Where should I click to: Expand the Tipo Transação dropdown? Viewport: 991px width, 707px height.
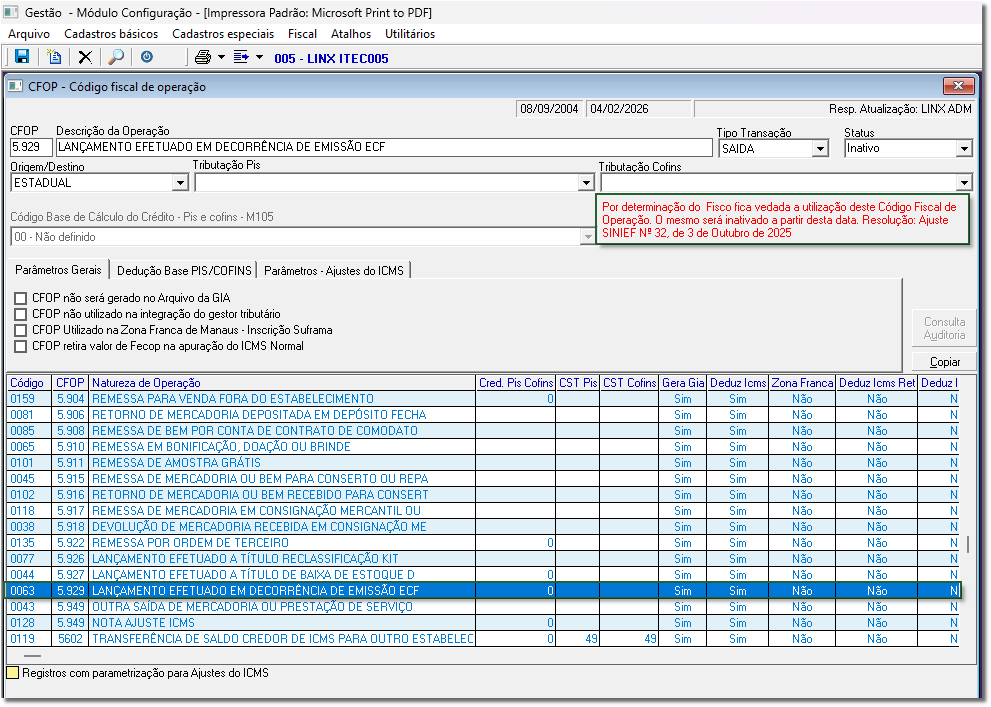coord(820,149)
